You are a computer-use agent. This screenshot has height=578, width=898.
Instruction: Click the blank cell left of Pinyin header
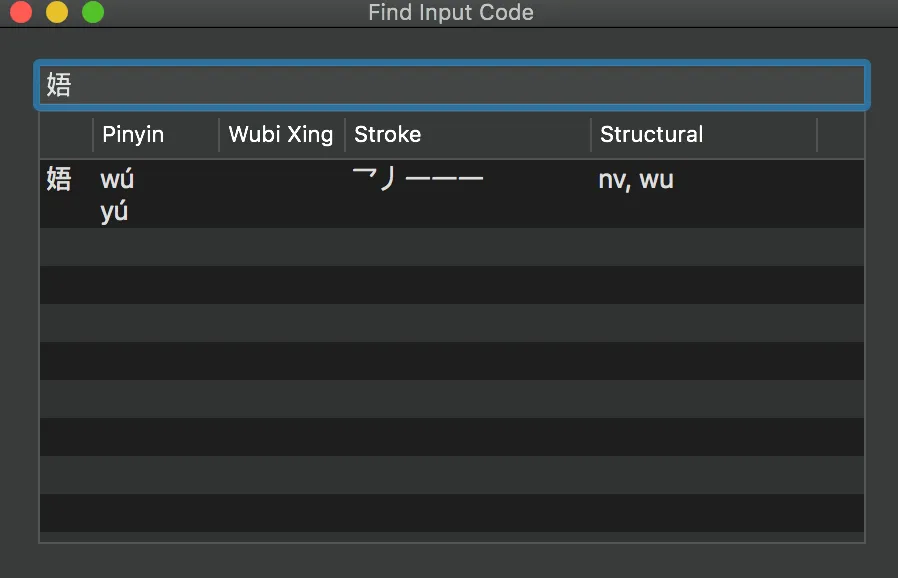pos(65,134)
